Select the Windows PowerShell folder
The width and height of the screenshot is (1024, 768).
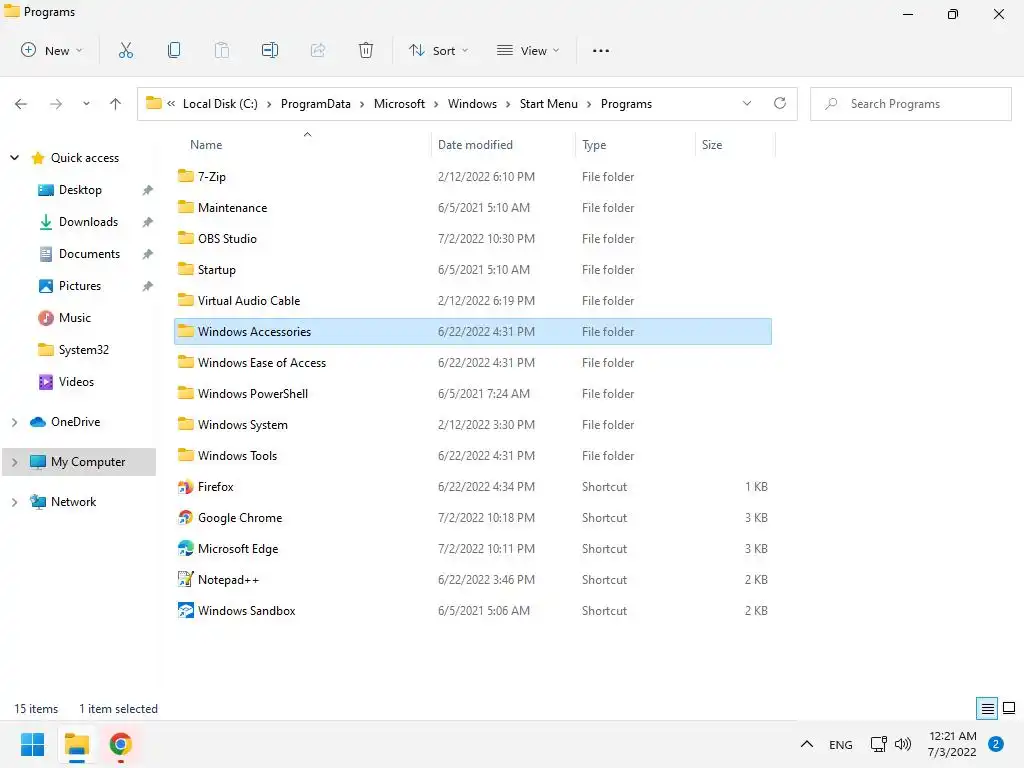[x=473, y=394]
